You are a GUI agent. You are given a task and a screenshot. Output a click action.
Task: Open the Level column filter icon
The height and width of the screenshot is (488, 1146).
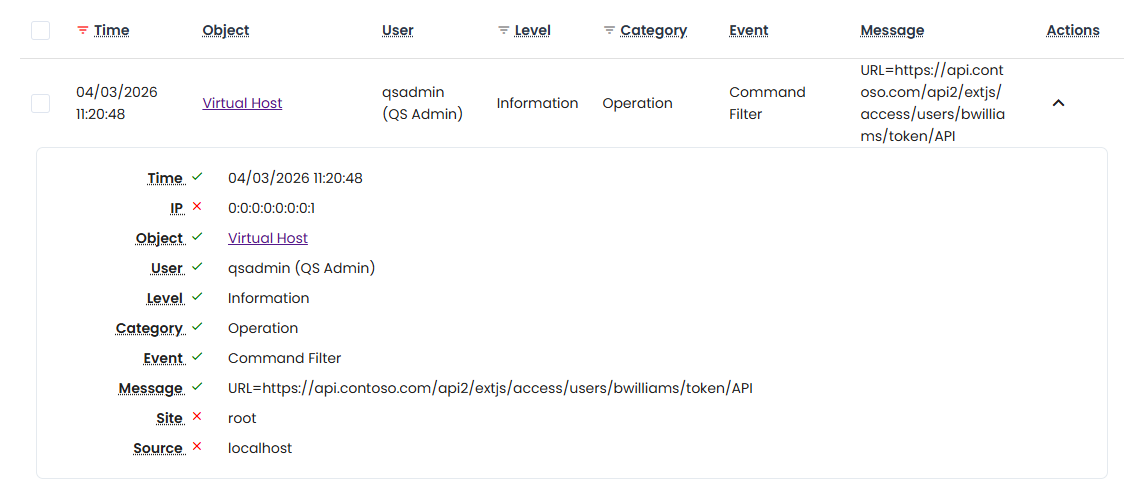pyautogui.click(x=504, y=31)
